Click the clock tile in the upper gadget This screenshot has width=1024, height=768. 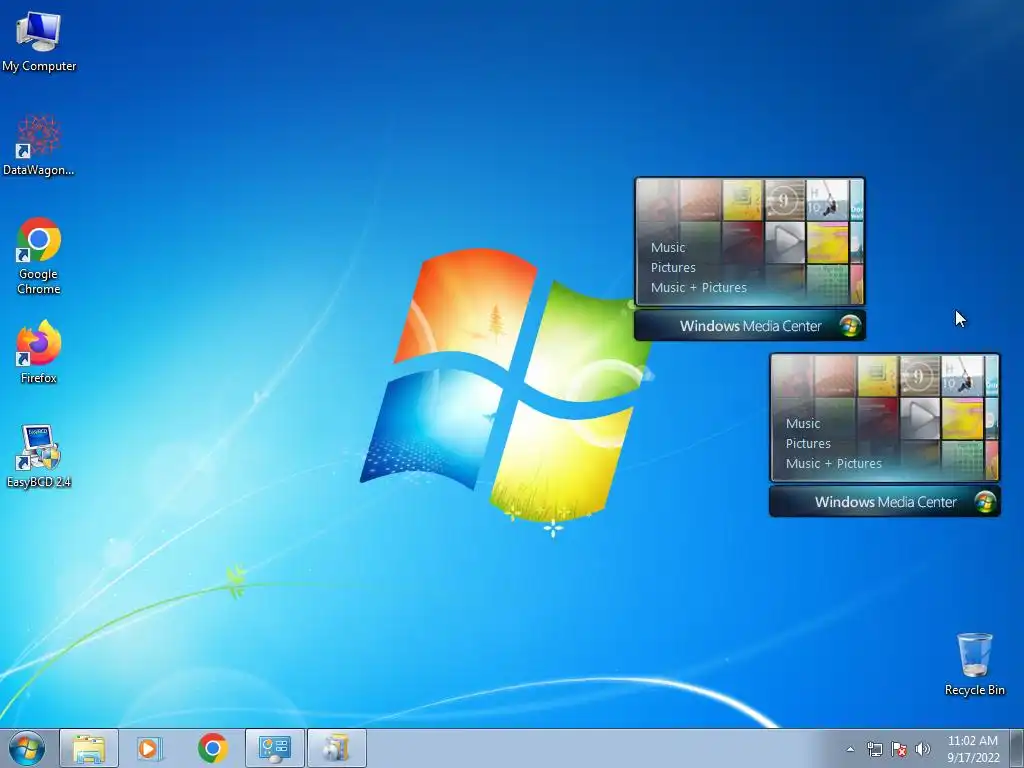[x=785, y=200]
